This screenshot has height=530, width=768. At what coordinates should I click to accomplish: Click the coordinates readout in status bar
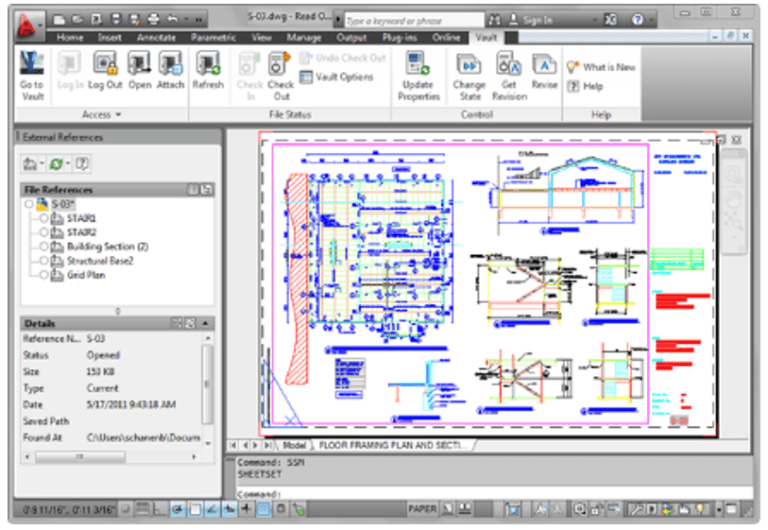pos(68,510)
